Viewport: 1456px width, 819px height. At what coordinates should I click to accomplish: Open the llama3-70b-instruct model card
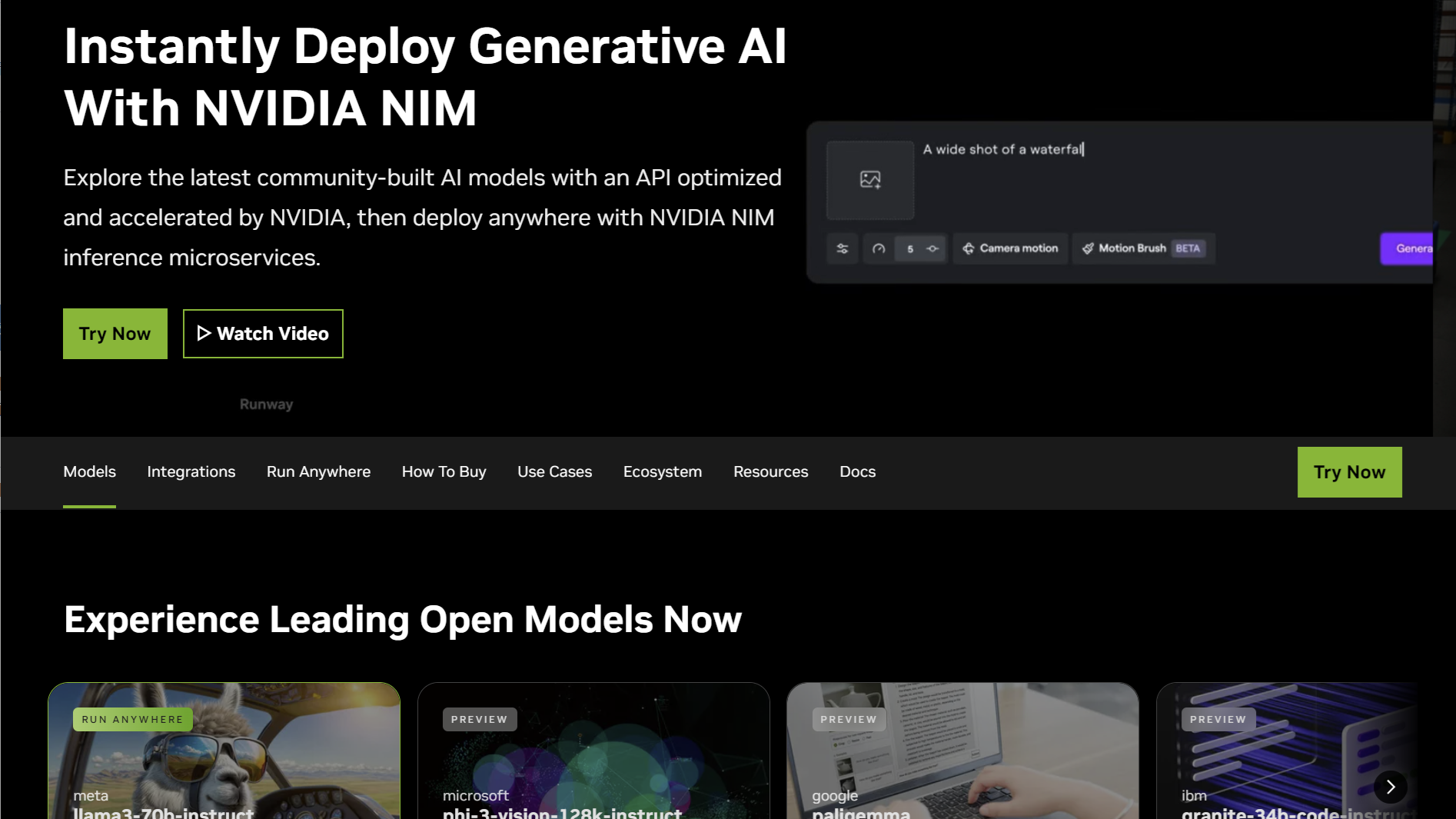click(224, 750)
